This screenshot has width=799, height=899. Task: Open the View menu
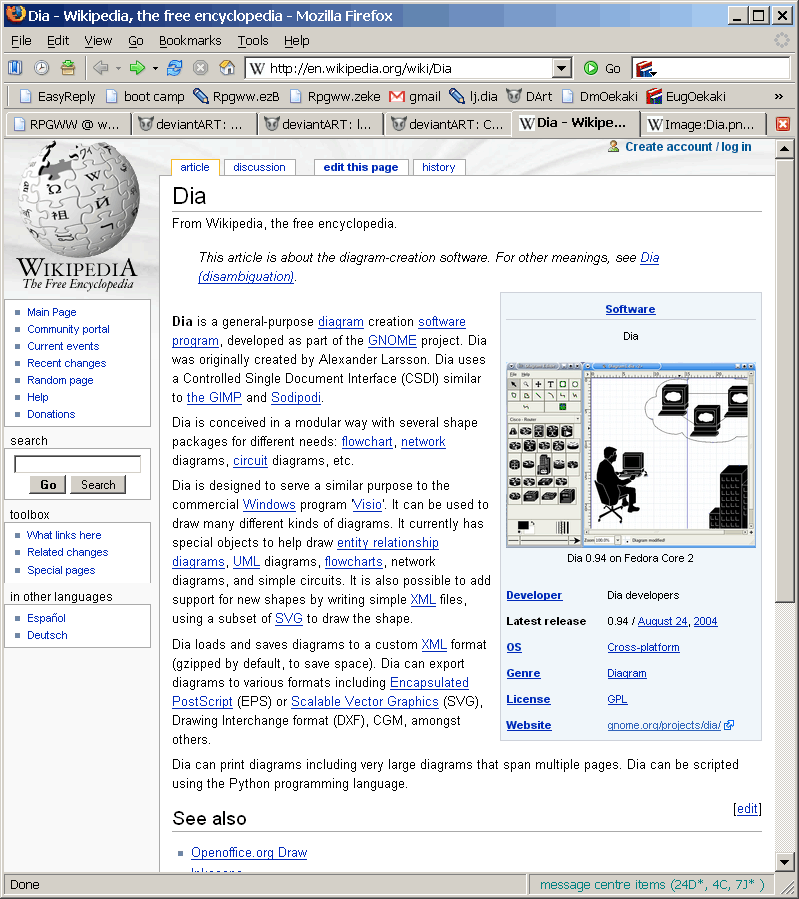pyautogui.click(x=98, y=41)
